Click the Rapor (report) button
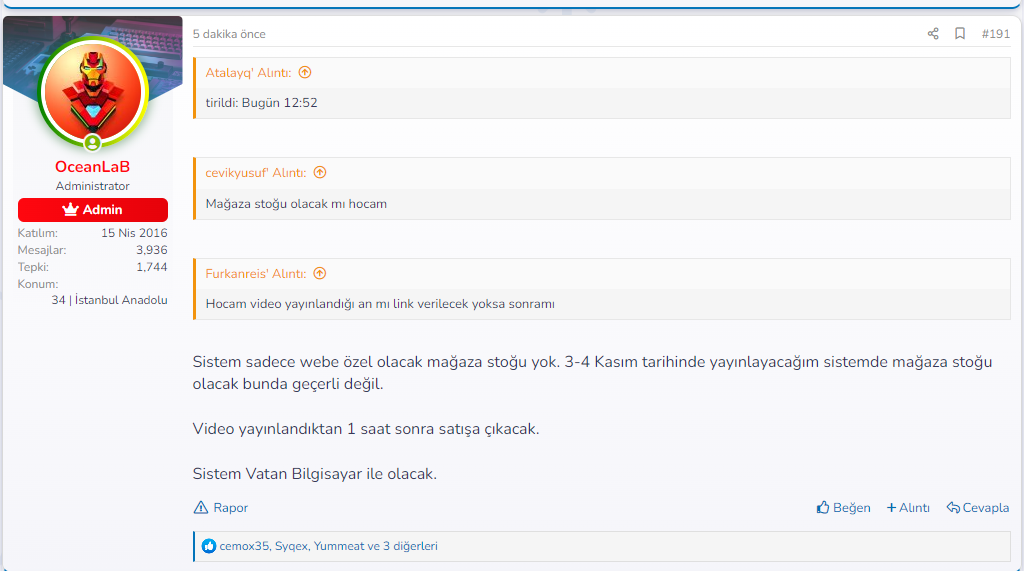Viewport: 1024px width, 571px height. [x=221, y=508]
